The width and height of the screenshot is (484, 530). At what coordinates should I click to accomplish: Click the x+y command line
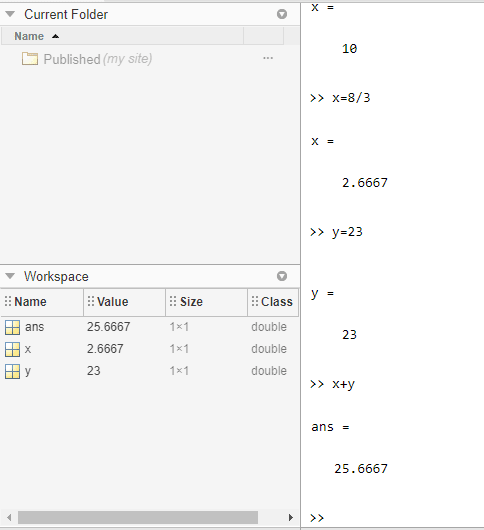coord(332,384)
